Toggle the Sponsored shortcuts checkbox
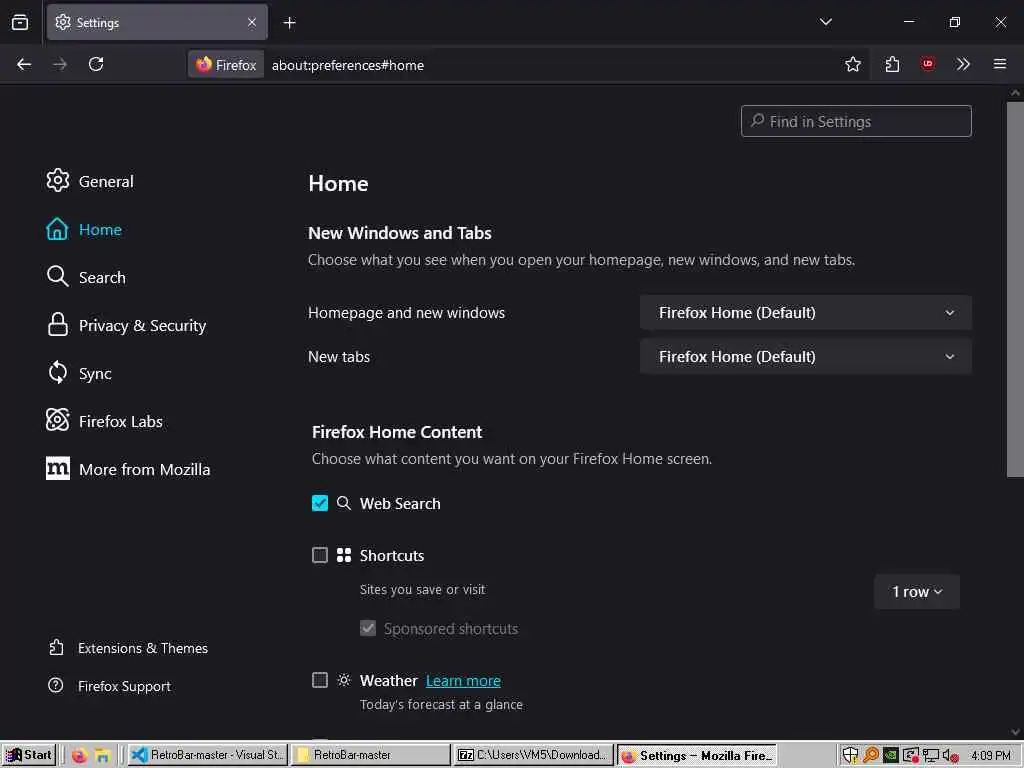This screenshot has height=768, width=1024. pyautogui.click(x=368, y=628)
